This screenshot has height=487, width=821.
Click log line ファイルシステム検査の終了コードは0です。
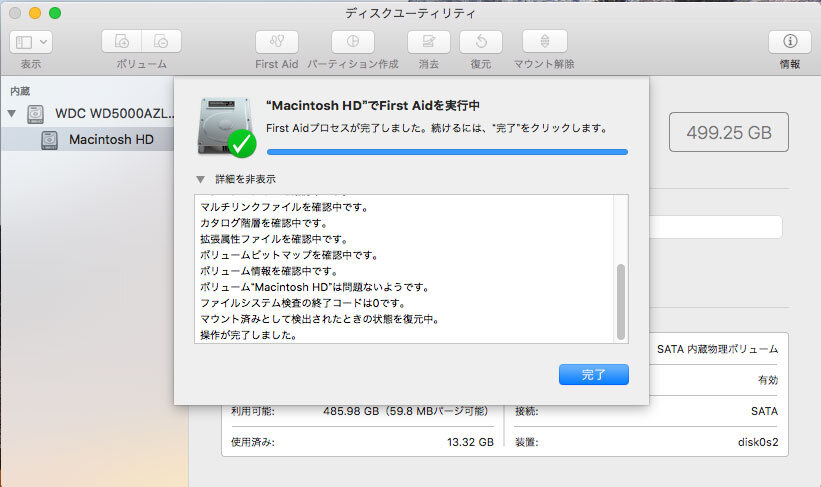point(303,303)
